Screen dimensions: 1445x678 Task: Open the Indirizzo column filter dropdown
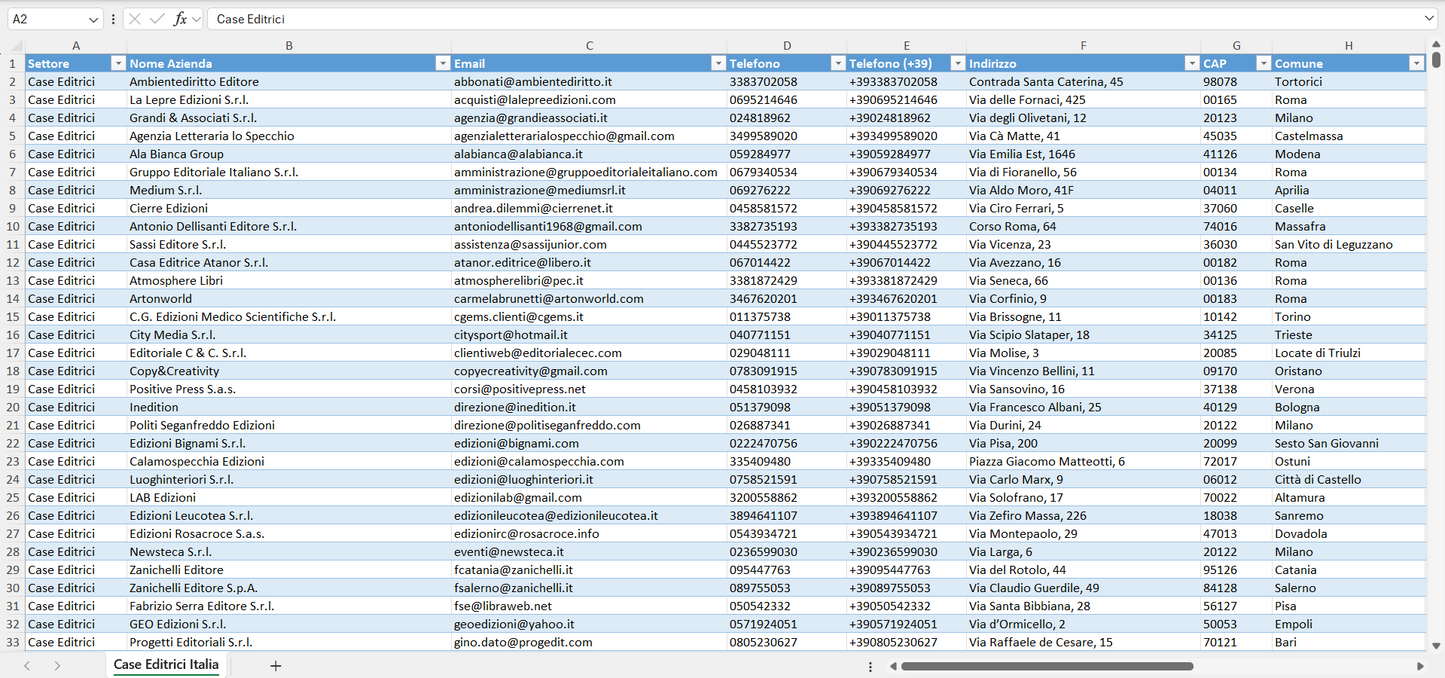click(1191, 63)
